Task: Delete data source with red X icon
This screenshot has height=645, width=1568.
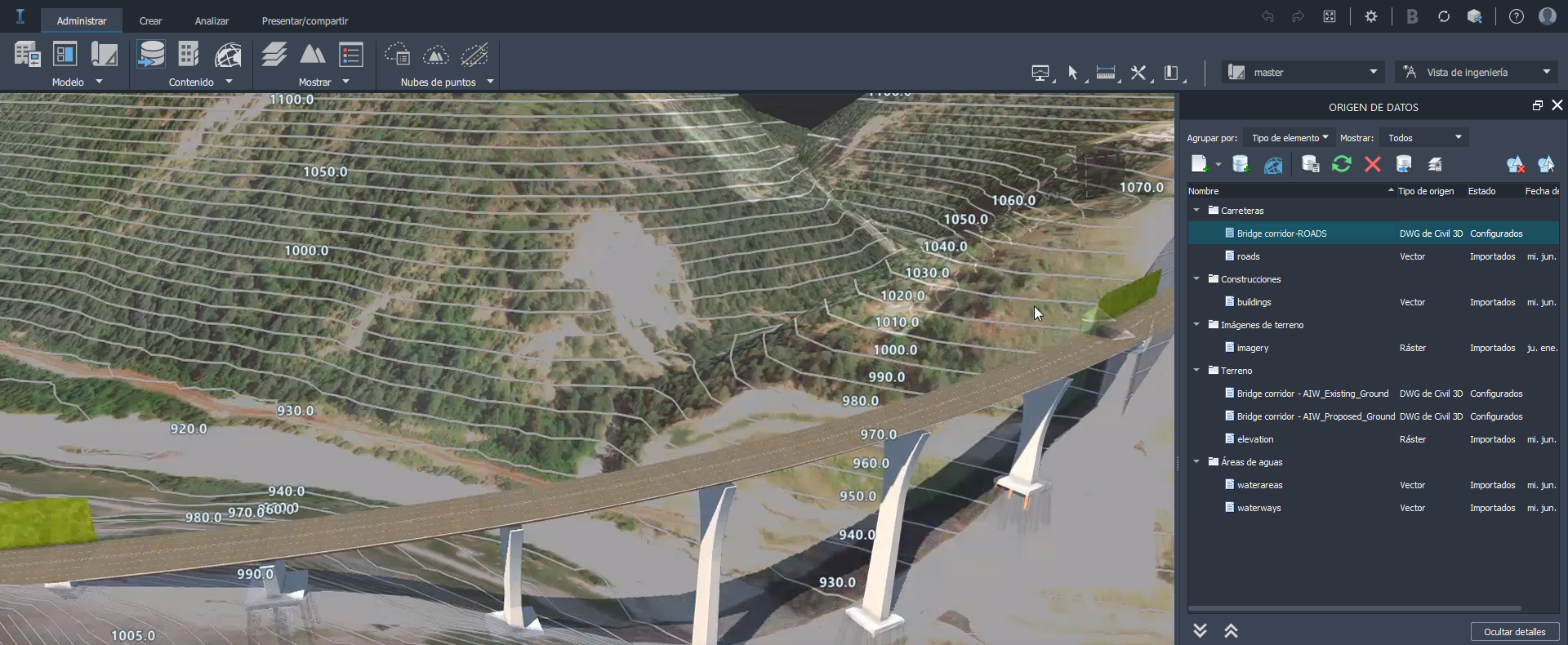Action: (x=1373, y=164)
